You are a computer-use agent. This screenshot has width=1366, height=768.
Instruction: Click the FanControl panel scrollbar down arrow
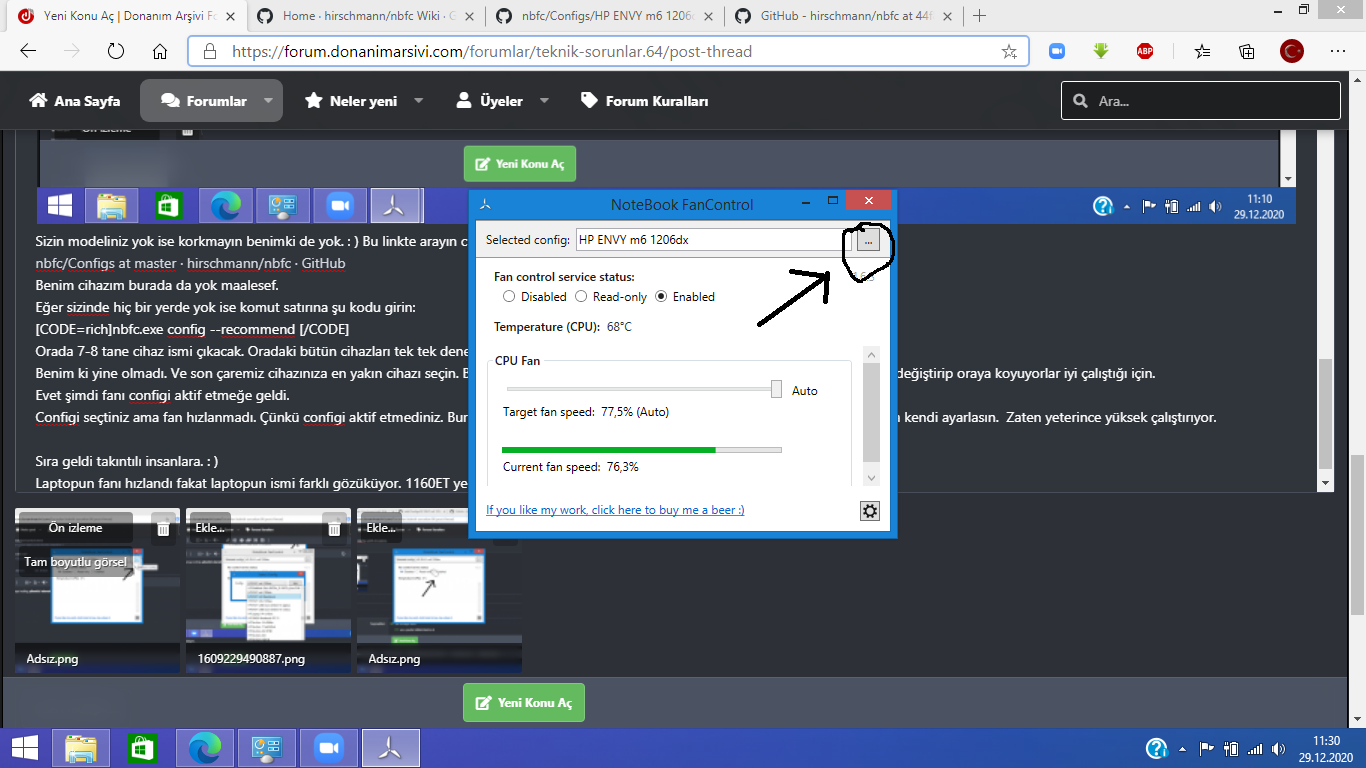click(871, 478)
